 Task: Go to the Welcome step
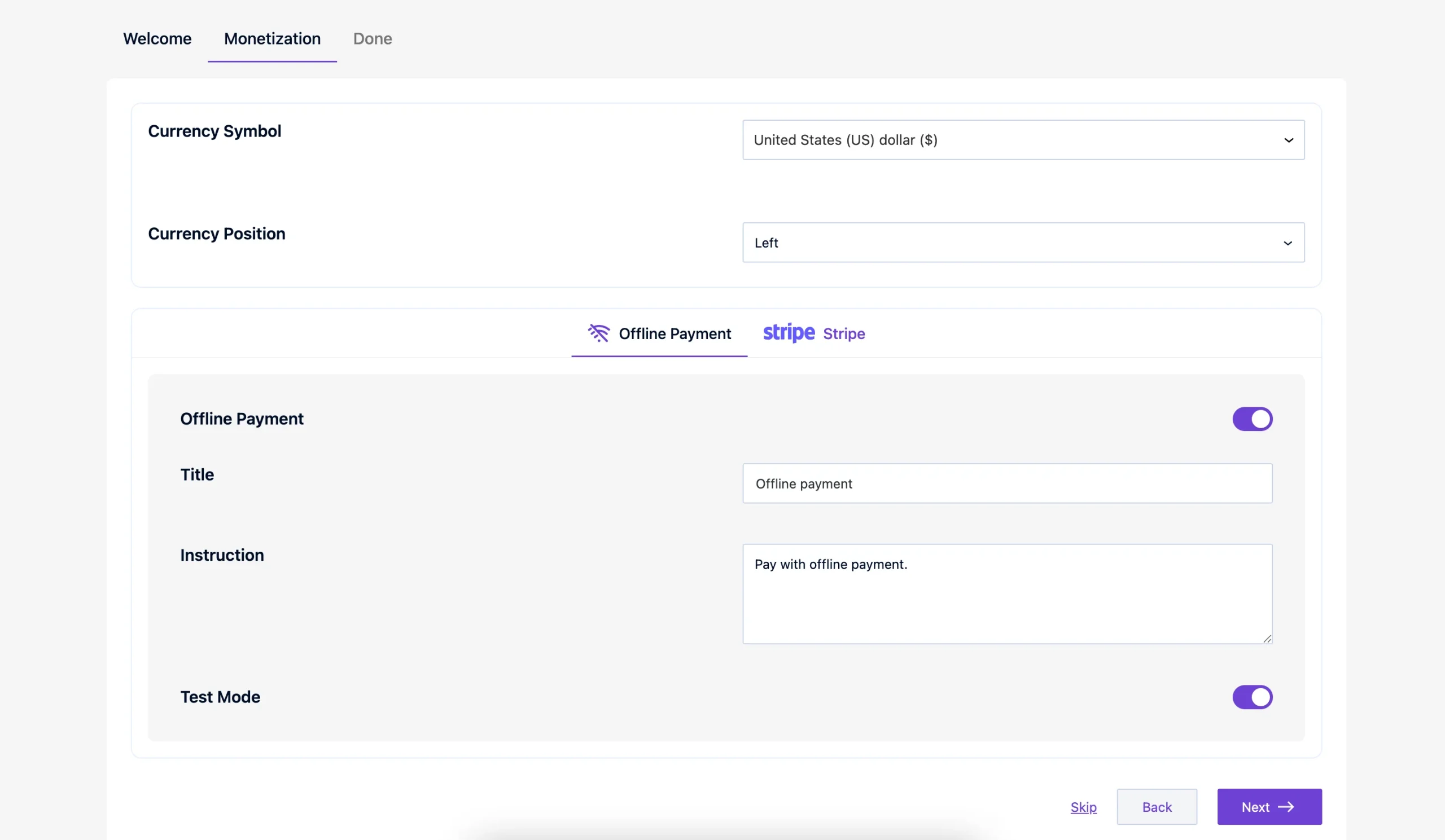click(x=156, y=38)
